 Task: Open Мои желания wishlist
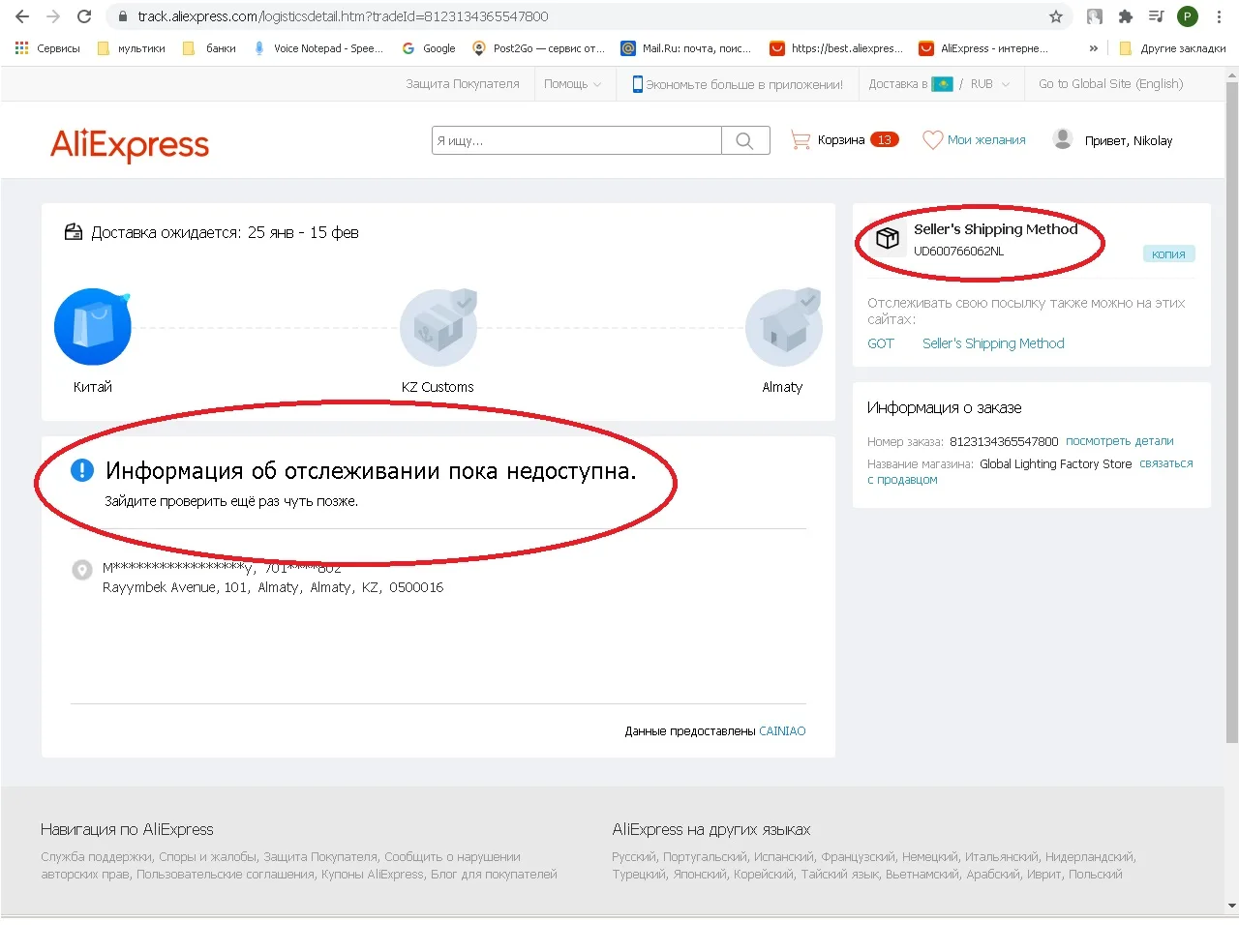pyautogui.click(x=974, y=140)
